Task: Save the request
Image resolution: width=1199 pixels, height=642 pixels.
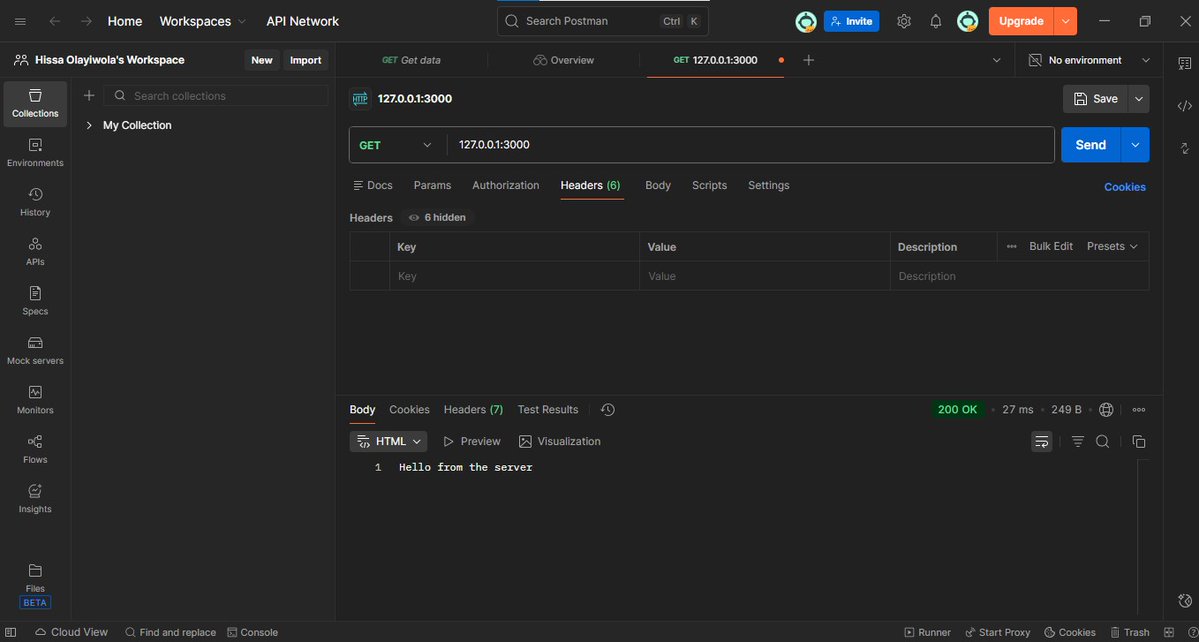Action: click(x=1096, y=99)
